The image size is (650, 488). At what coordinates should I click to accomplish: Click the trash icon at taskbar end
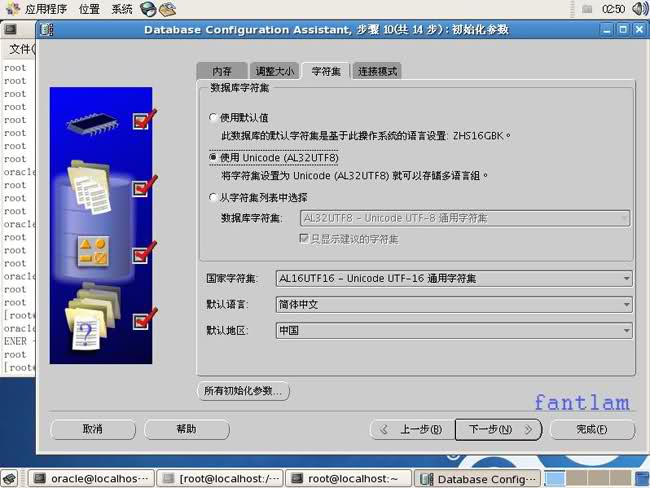[x=642, y=478]
